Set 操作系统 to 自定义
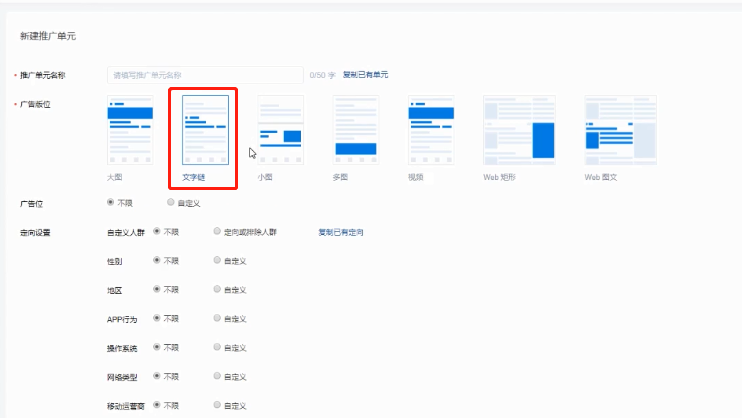 pyautogui.click(x=217, y=347)
